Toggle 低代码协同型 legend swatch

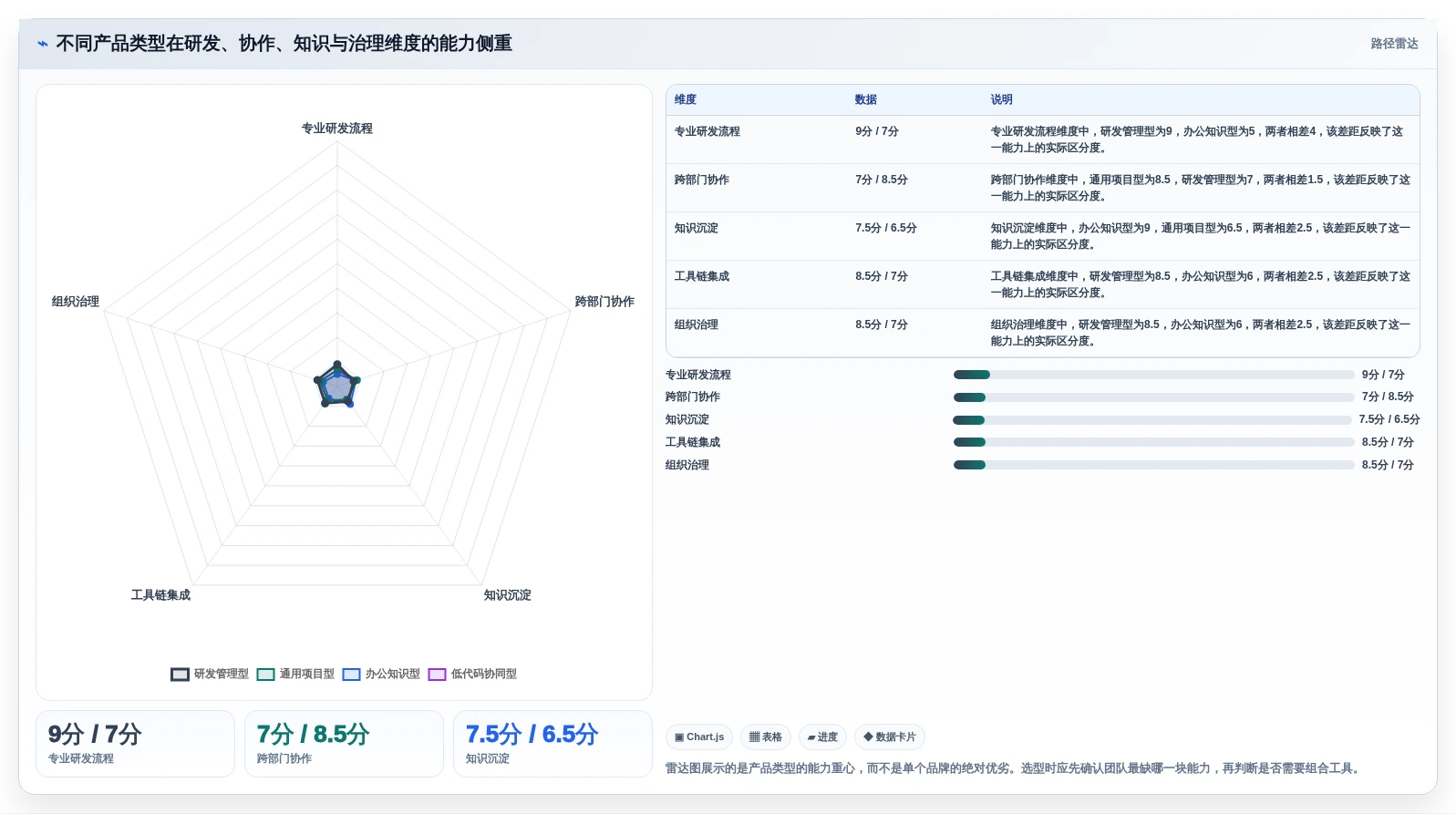pos(437,675)
